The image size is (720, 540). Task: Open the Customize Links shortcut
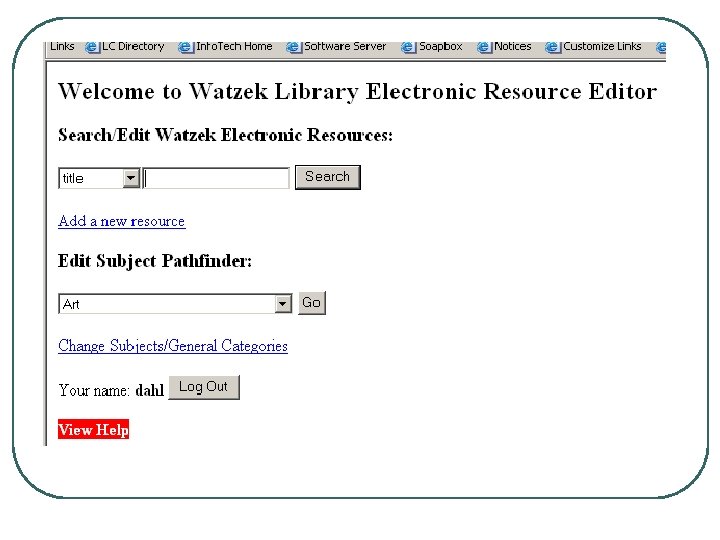click(x=593, y=46)
